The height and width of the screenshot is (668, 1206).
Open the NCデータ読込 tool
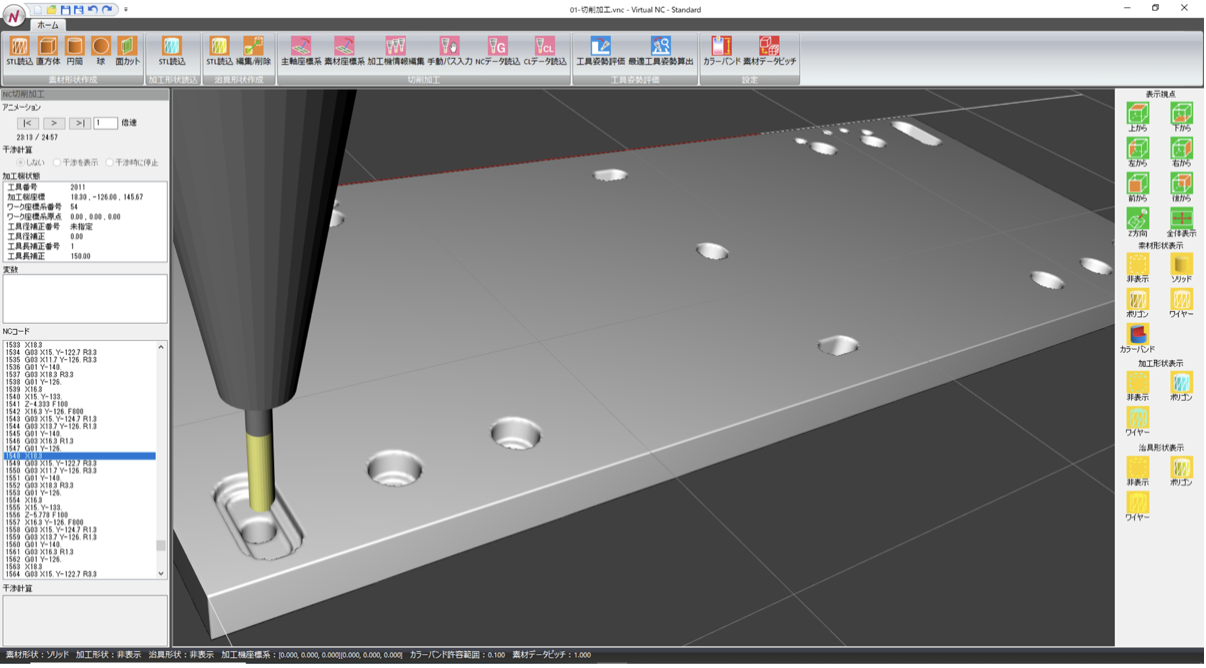click(x=497, y=48)
